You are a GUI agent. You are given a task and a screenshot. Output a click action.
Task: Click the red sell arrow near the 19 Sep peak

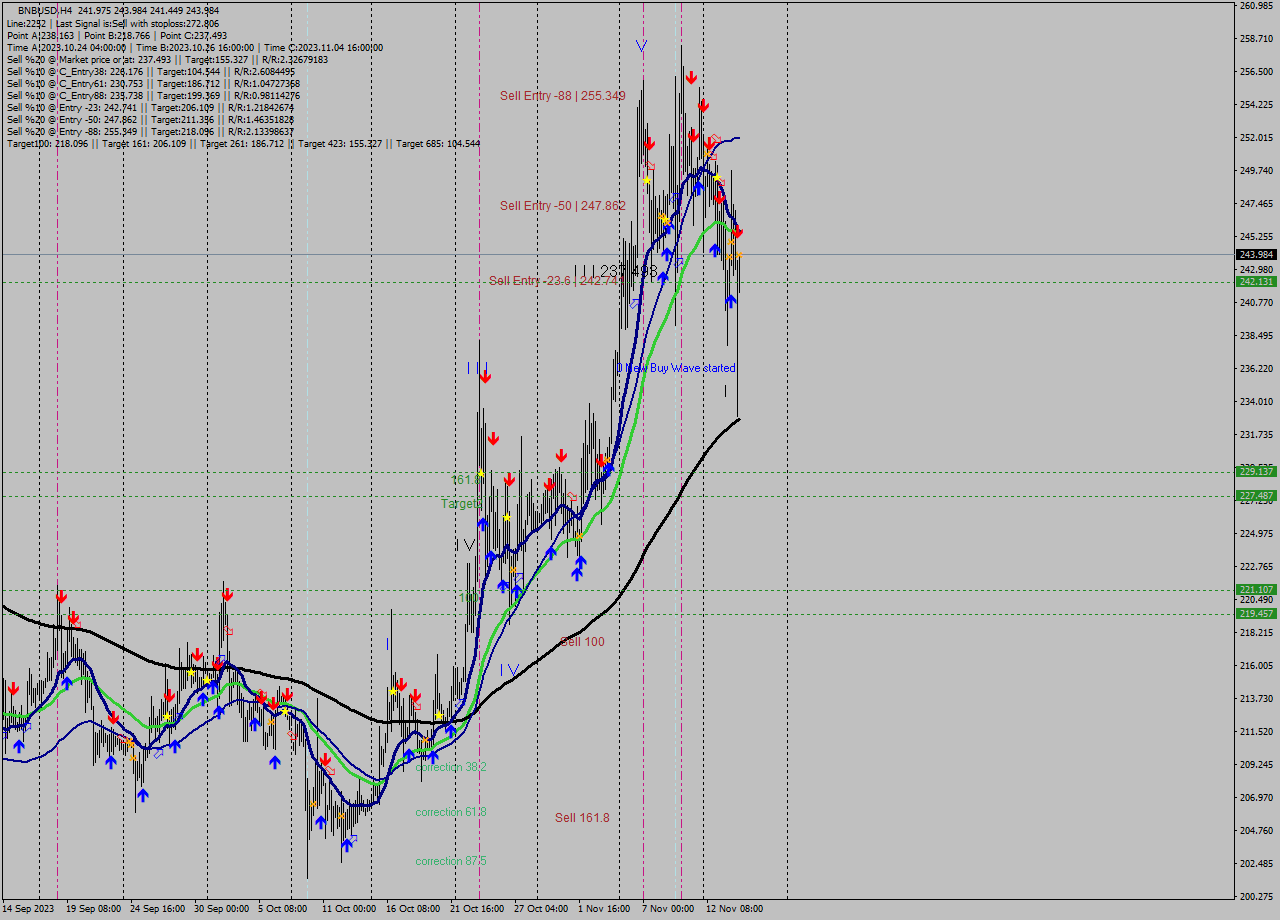coord(61,598)
